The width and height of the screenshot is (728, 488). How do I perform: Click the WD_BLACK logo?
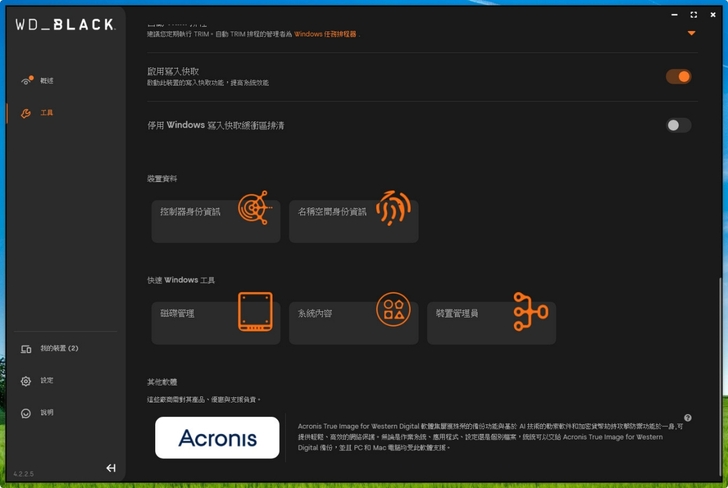(65, 25)
